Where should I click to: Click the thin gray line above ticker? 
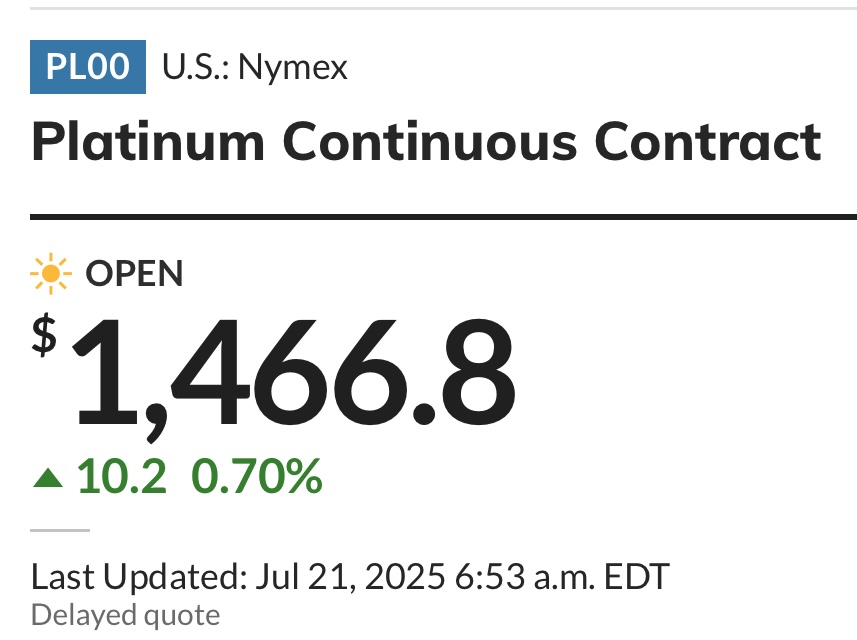coord(443,8)
